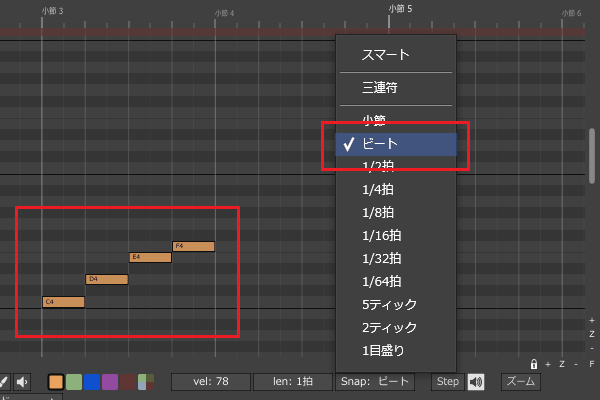Click the lock icon above Zoom button

534,364
